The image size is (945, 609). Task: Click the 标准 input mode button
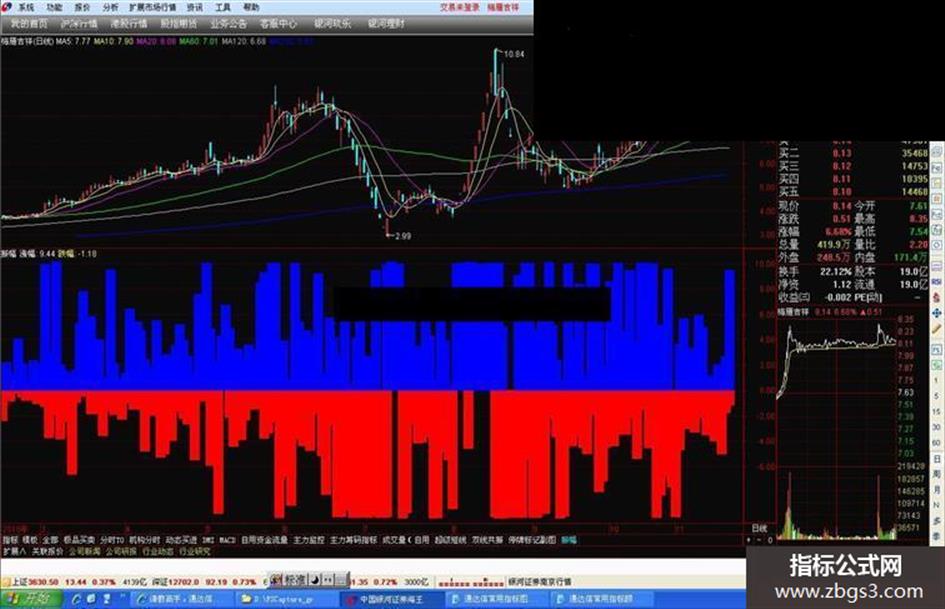(295, 580)
